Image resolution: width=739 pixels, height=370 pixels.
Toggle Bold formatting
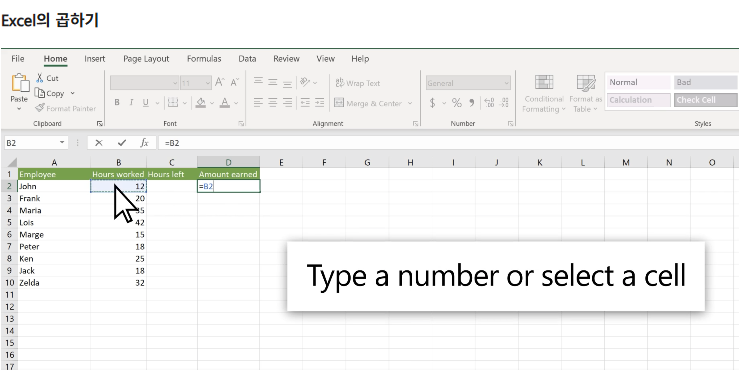(x=117, y=102)
